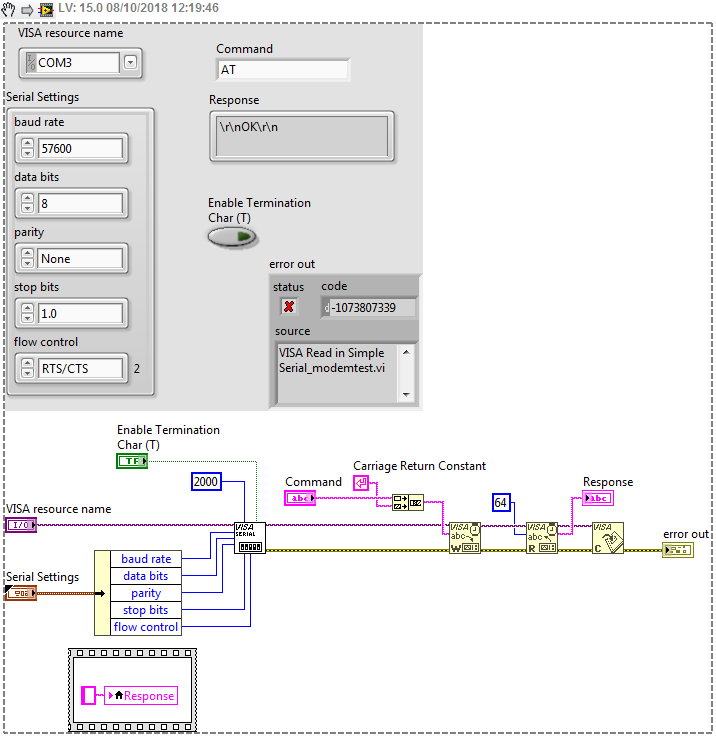Select data bits in the unbundle node
This screenshot has height=737, width=716.
146,576
